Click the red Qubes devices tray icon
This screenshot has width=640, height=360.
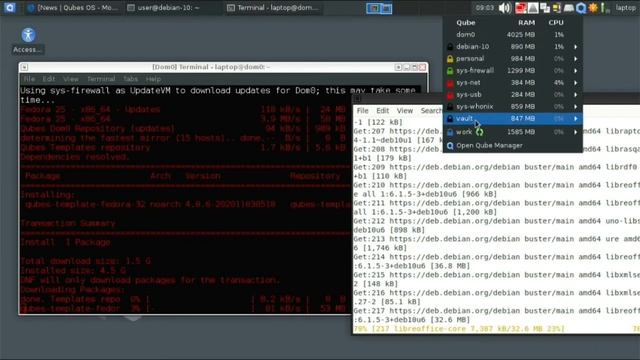click(520, 8)
